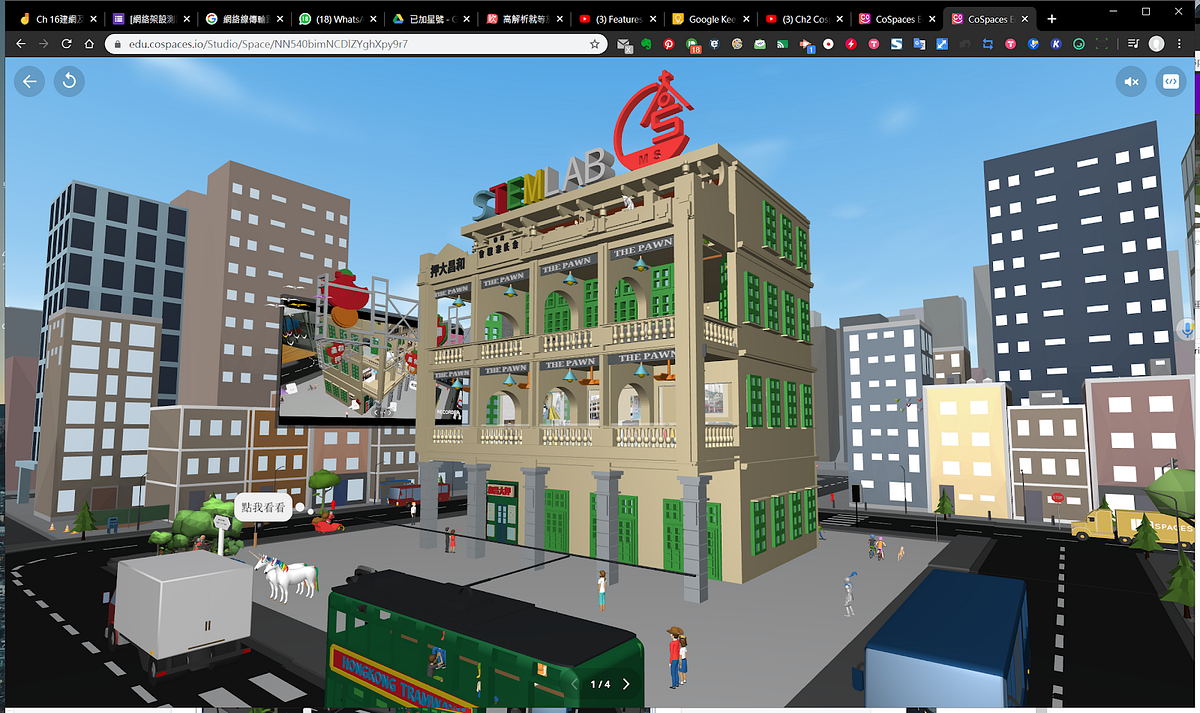Restart the CoSpaces scene with the reload icon
1200x713 pixels.
pos(68,81)
